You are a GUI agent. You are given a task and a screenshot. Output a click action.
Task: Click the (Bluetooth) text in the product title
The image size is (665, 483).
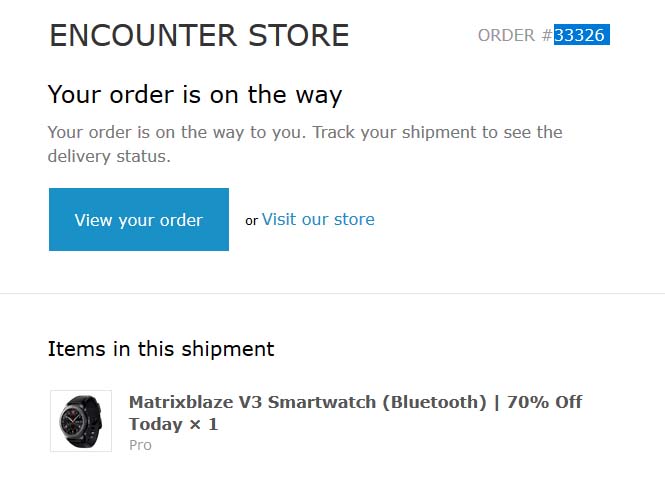[421, 402]
